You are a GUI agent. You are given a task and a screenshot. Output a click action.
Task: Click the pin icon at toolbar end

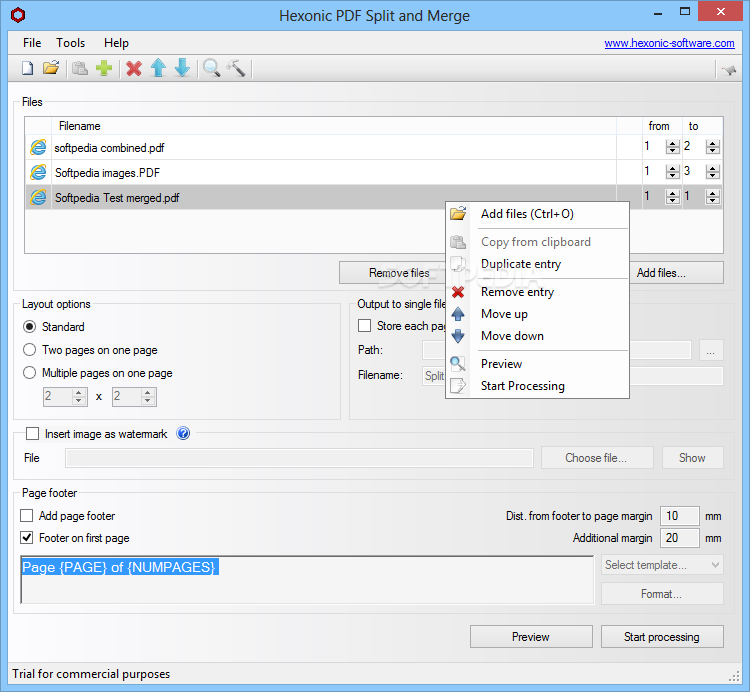[729, 70]
